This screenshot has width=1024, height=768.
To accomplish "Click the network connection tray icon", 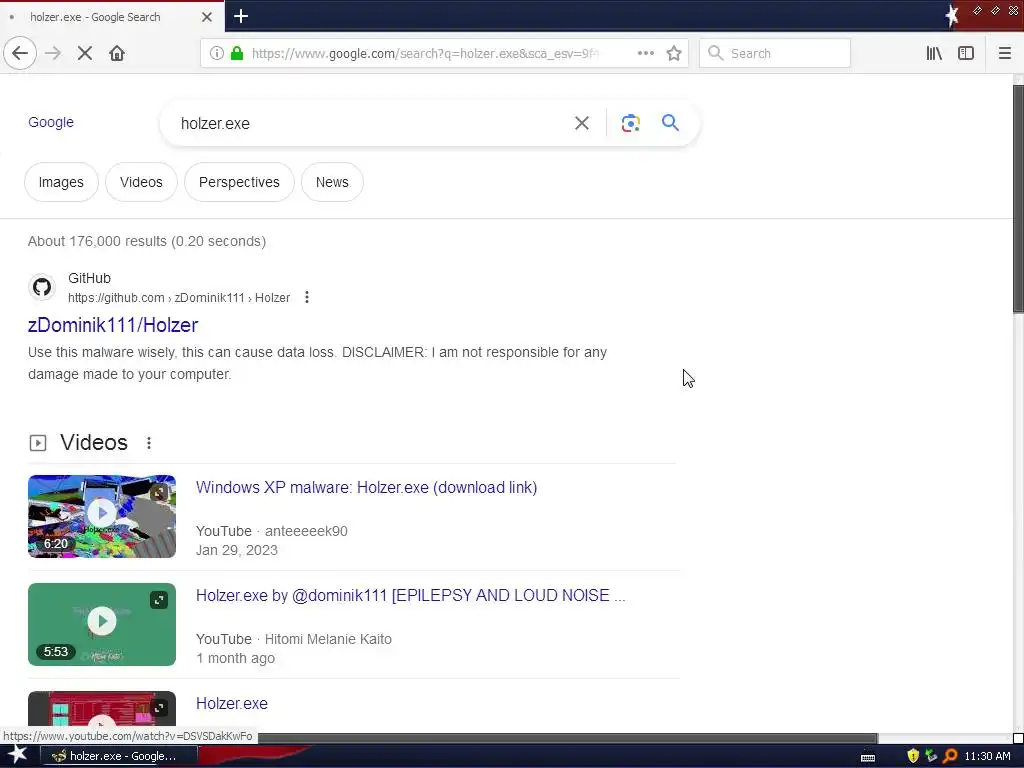I will (931, 756).
